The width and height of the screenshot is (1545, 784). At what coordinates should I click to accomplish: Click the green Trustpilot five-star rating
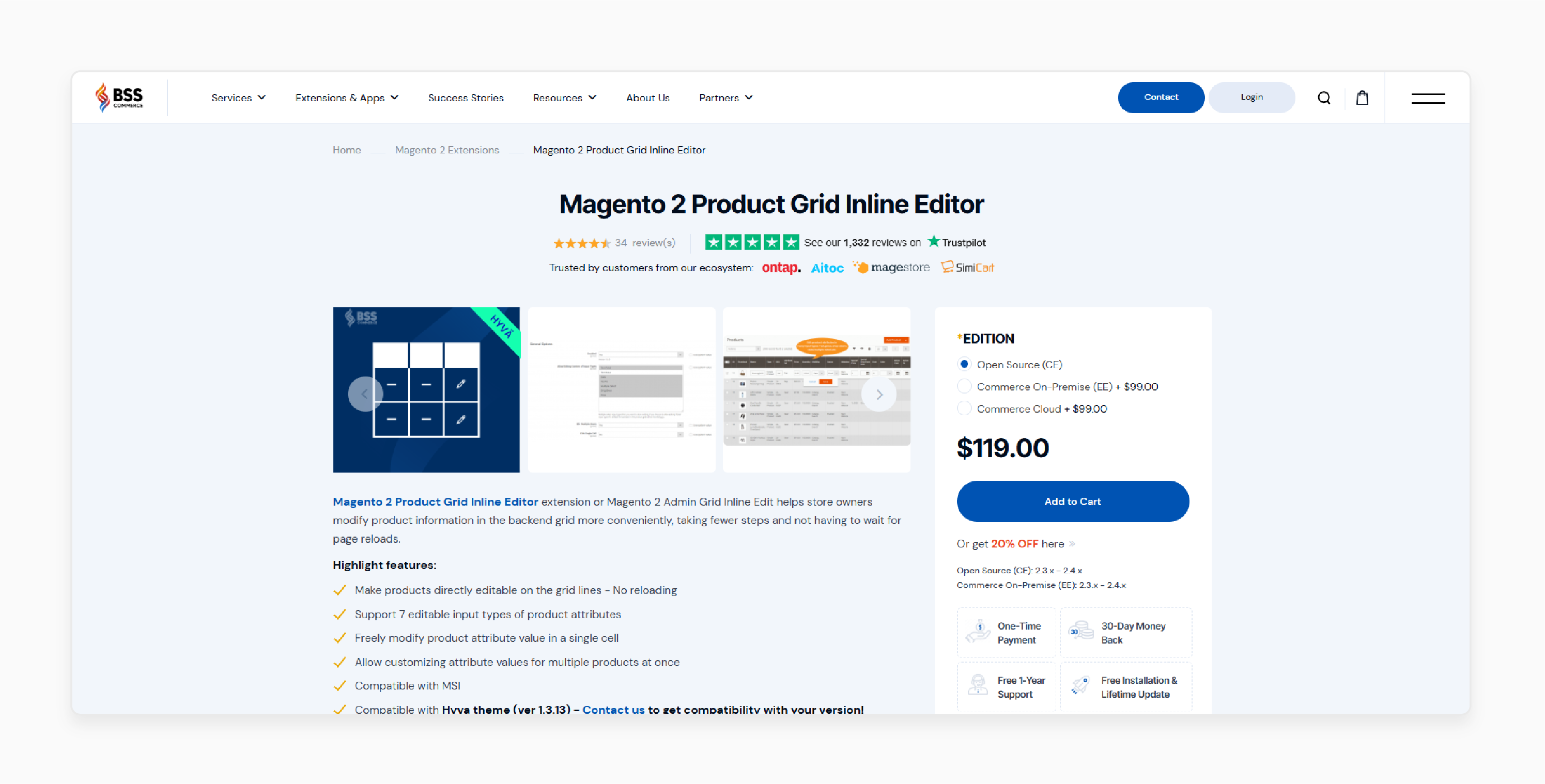click(752, 242)
